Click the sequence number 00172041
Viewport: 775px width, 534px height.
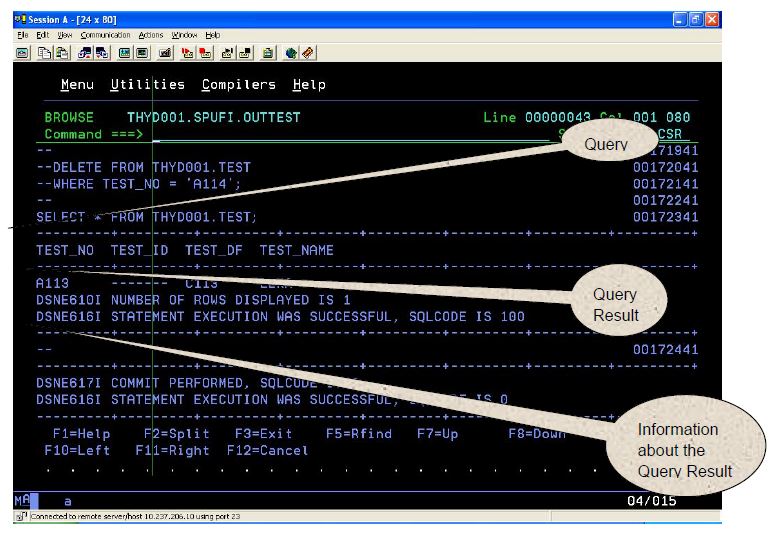click(666, 168)
